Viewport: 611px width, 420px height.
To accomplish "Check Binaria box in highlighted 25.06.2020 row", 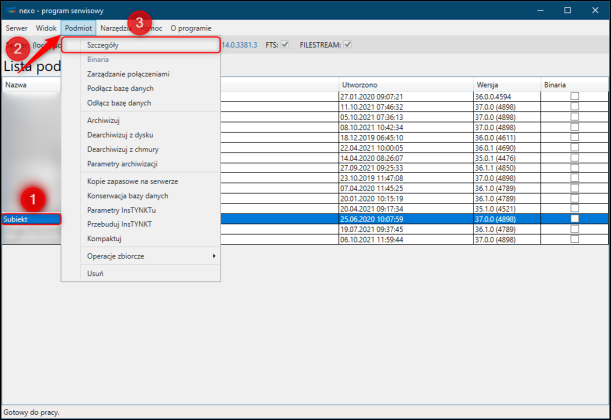I will [x=573, y=218].
